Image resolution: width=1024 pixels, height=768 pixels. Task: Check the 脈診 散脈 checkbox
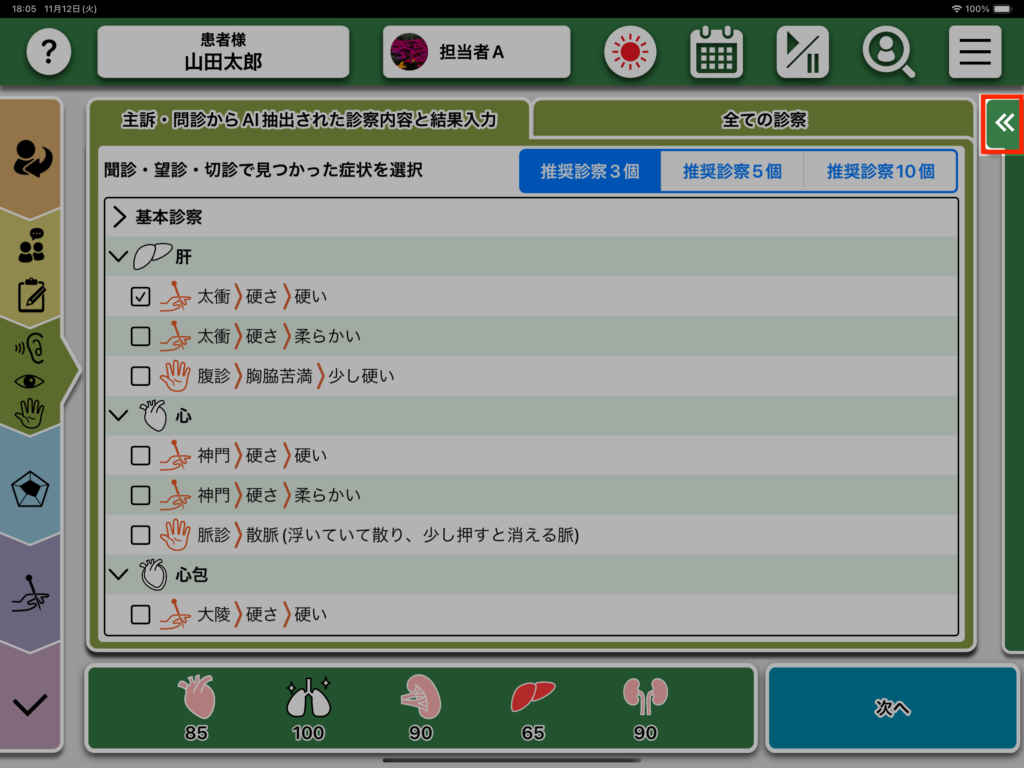click(x=141, y=535)
